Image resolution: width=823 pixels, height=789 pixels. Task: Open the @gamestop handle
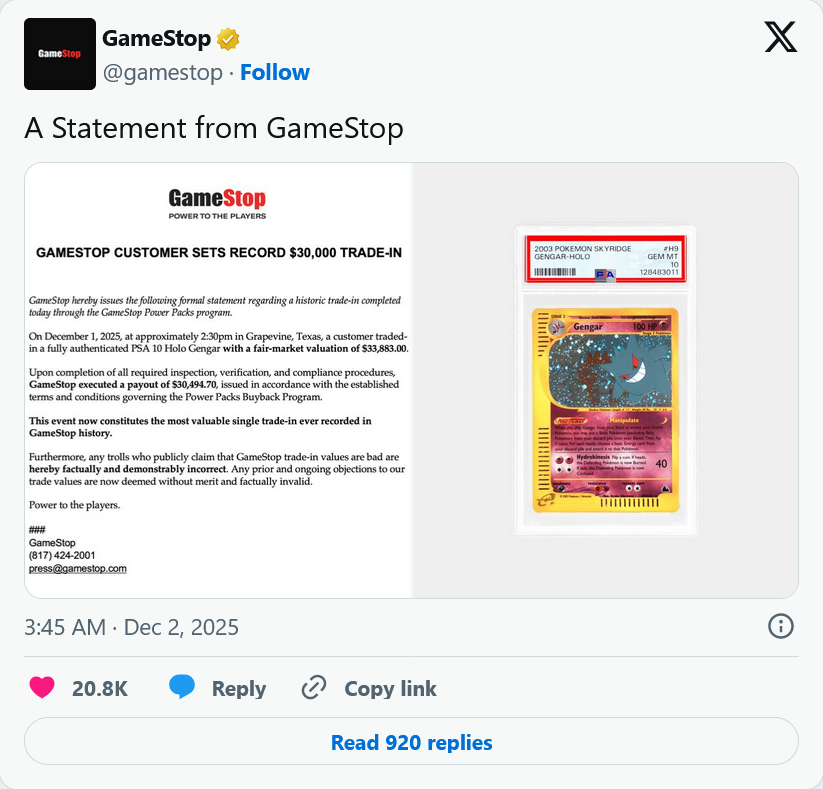click(163, 73)
